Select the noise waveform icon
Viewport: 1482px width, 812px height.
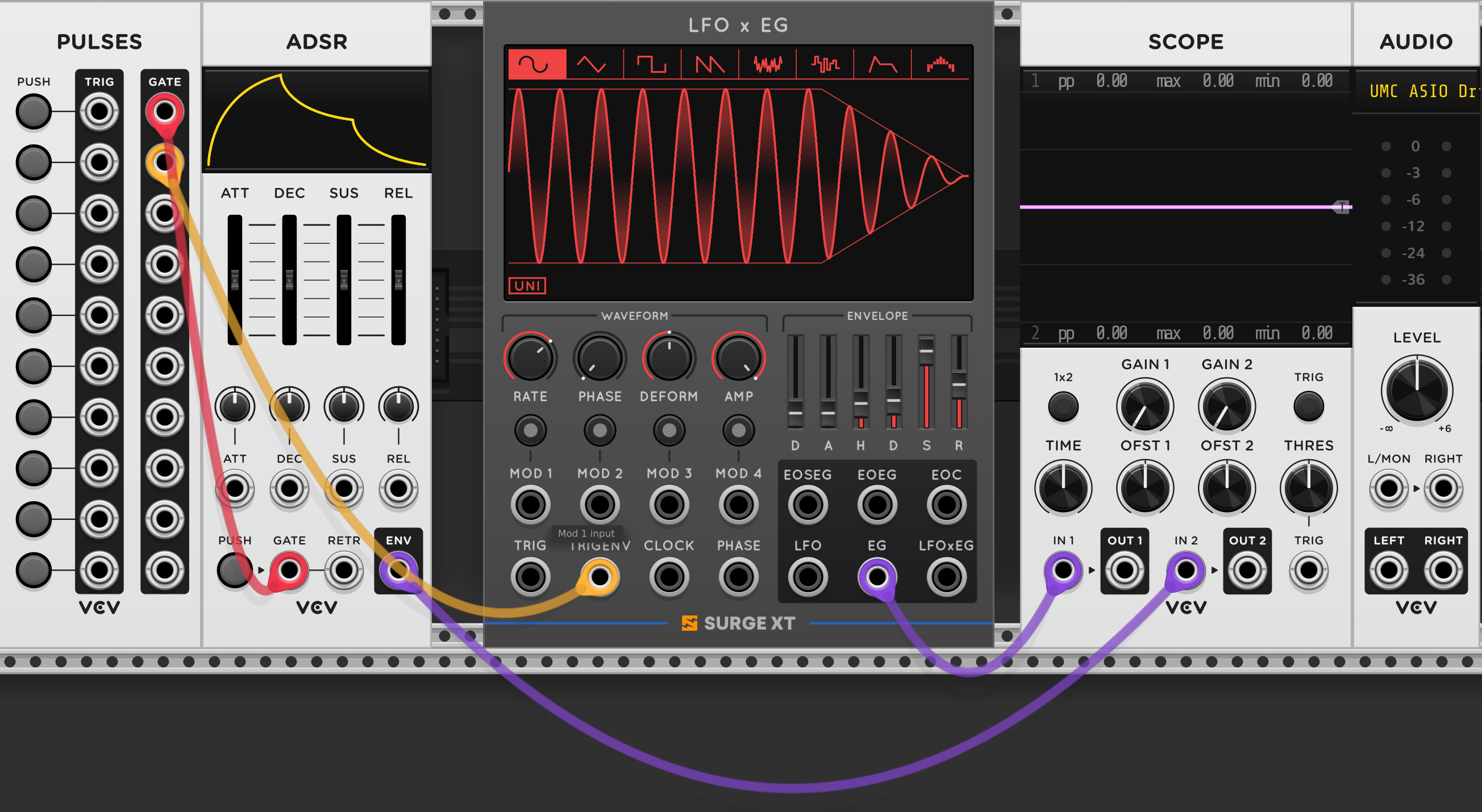coord(768,64)
